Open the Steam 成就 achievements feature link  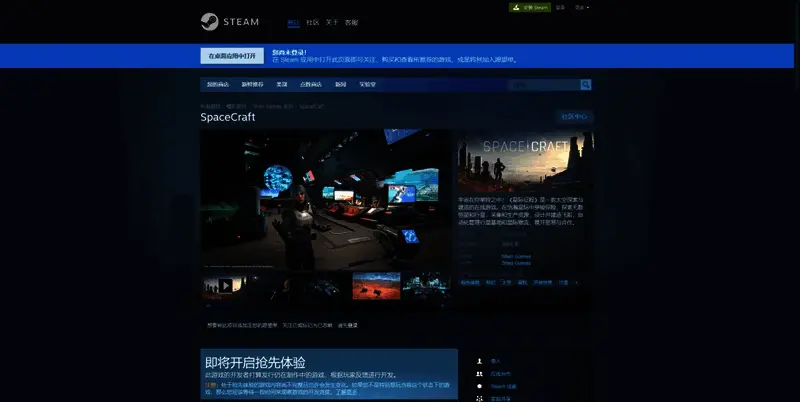(504, 387)
